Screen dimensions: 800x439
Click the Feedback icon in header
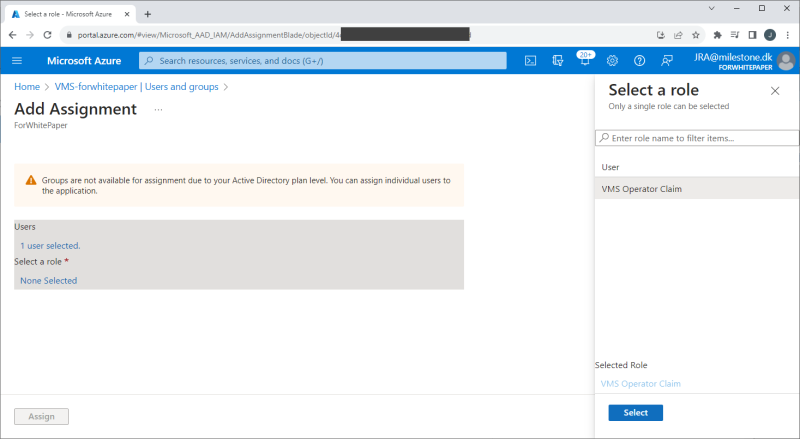point(666,61)
